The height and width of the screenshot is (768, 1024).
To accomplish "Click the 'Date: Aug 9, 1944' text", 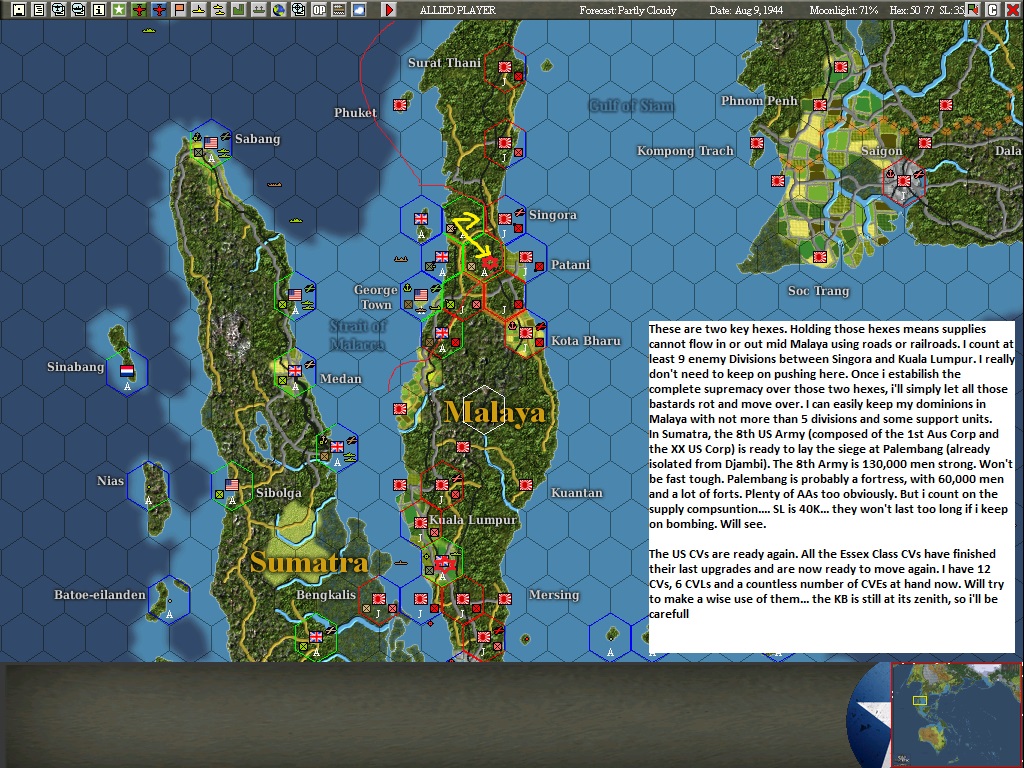I will click(x=746, y=10).
